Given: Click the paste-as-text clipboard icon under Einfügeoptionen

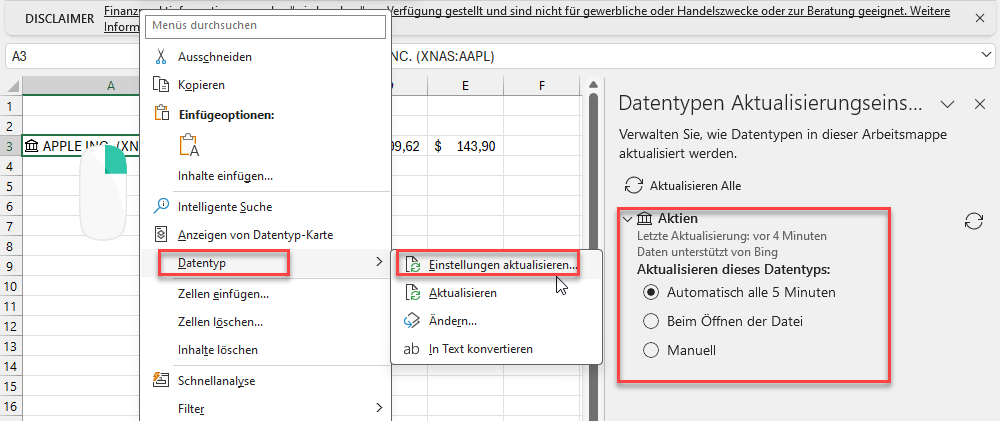Looking at the screenshot, I should pyautogui.click(x=189, y=145).
